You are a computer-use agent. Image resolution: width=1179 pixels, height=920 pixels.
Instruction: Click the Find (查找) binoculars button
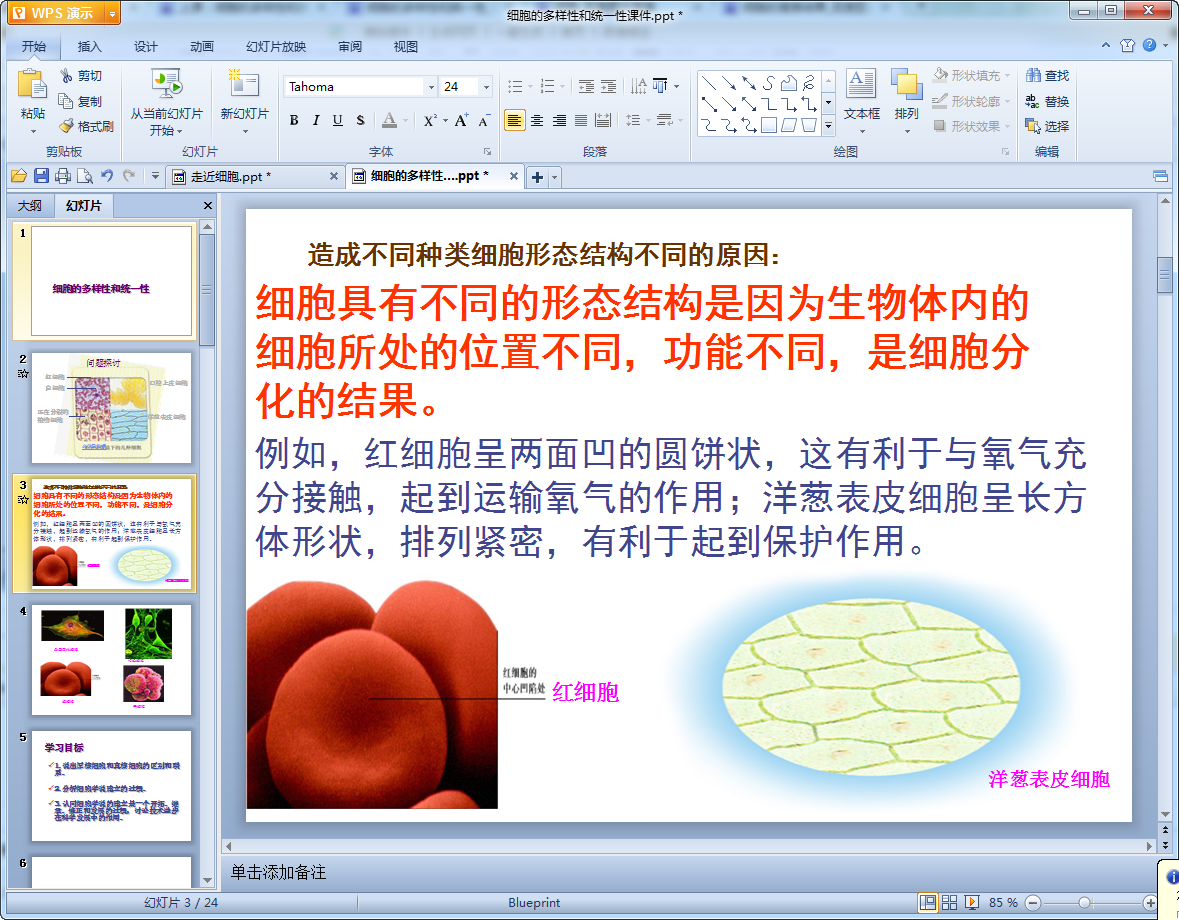pyautogui.click(x=1047, y=76)
